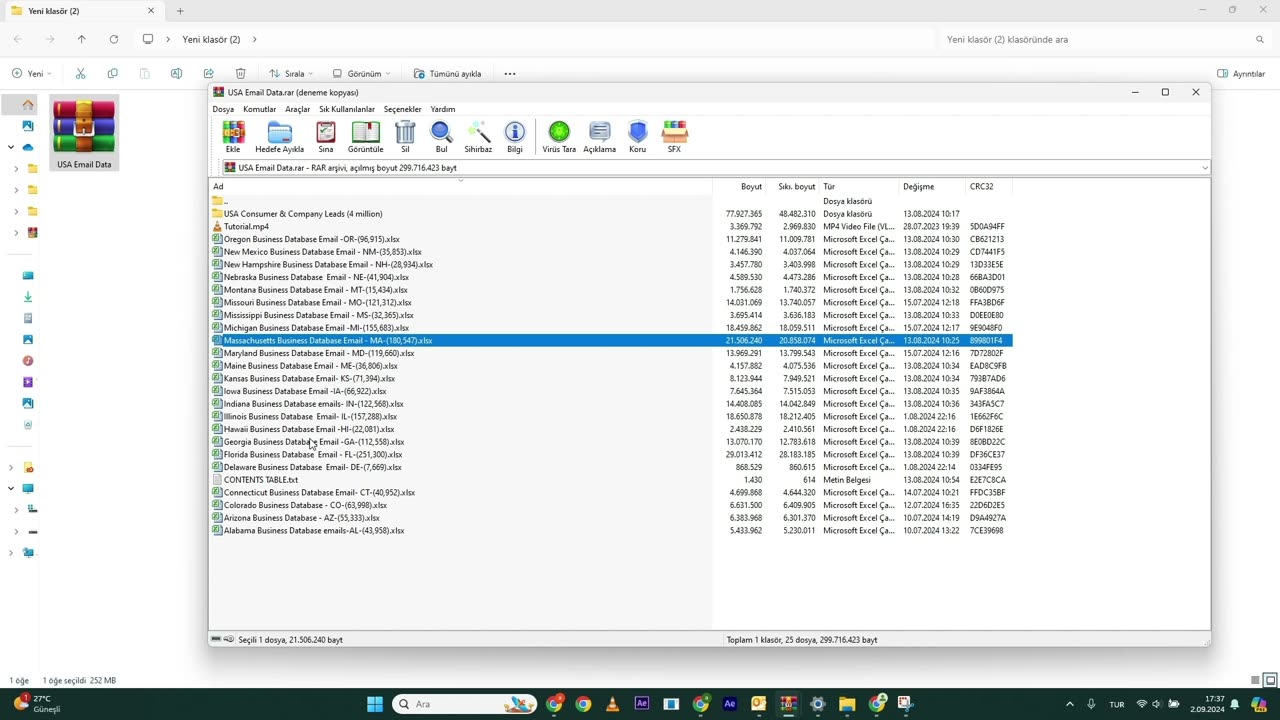1280x720 pixels.
Task: Click the Copy icon in Explorer toolbar
Action: pyautogui.click(x=112, y=73)
